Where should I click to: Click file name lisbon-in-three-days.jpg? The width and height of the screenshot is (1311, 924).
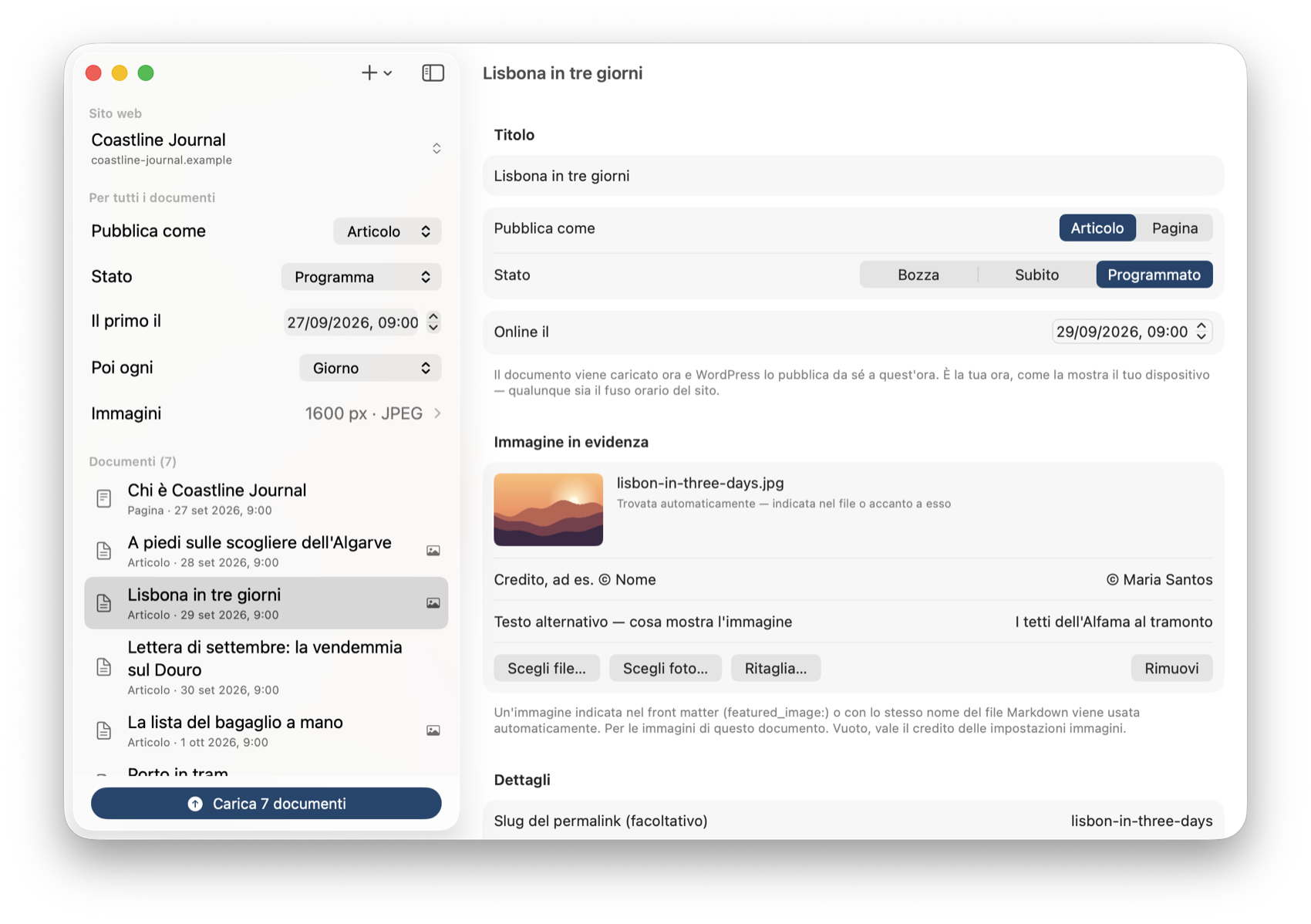700,483
